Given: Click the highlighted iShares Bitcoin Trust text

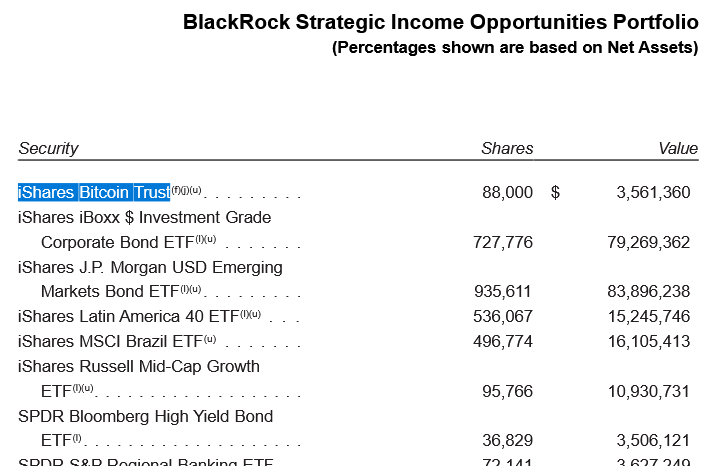Looking at the screenshot, I should pyautogui.click(x=94, y=192).
